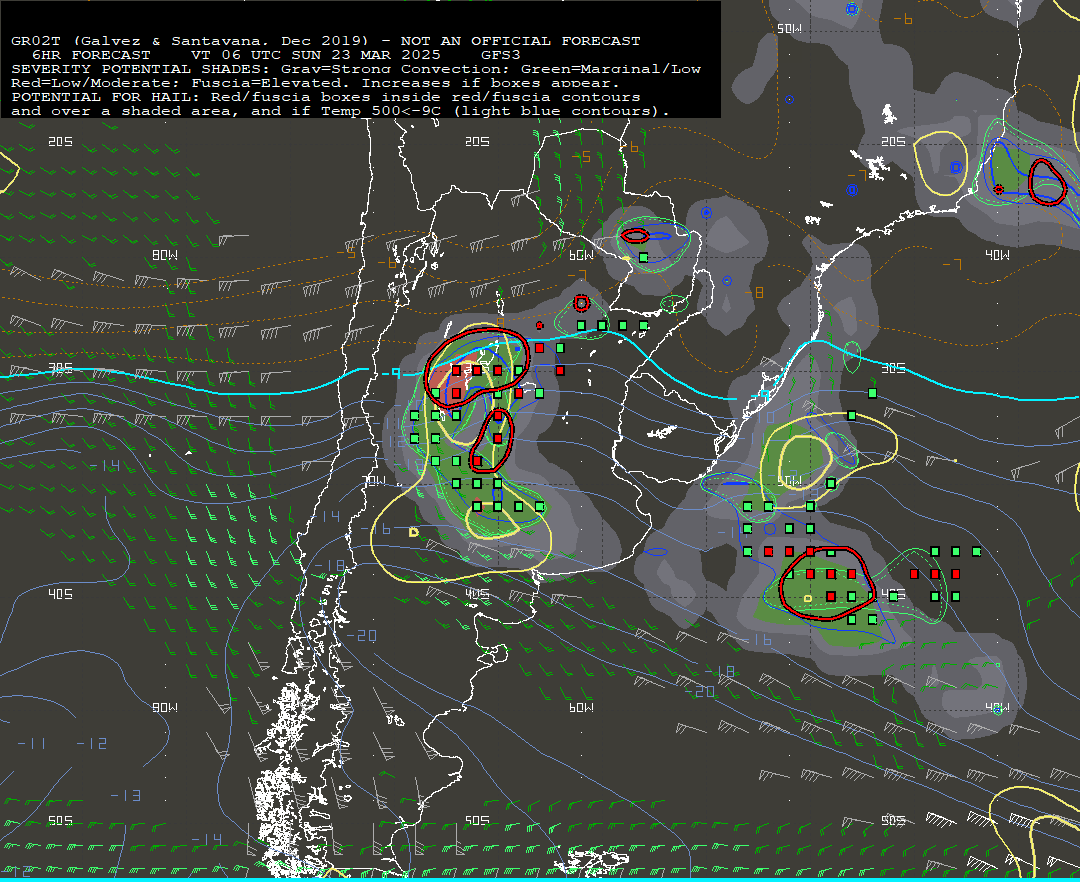
Task: Click the 'POTENTIAL FOR HAIL' legend line
Action: [326, 97]
